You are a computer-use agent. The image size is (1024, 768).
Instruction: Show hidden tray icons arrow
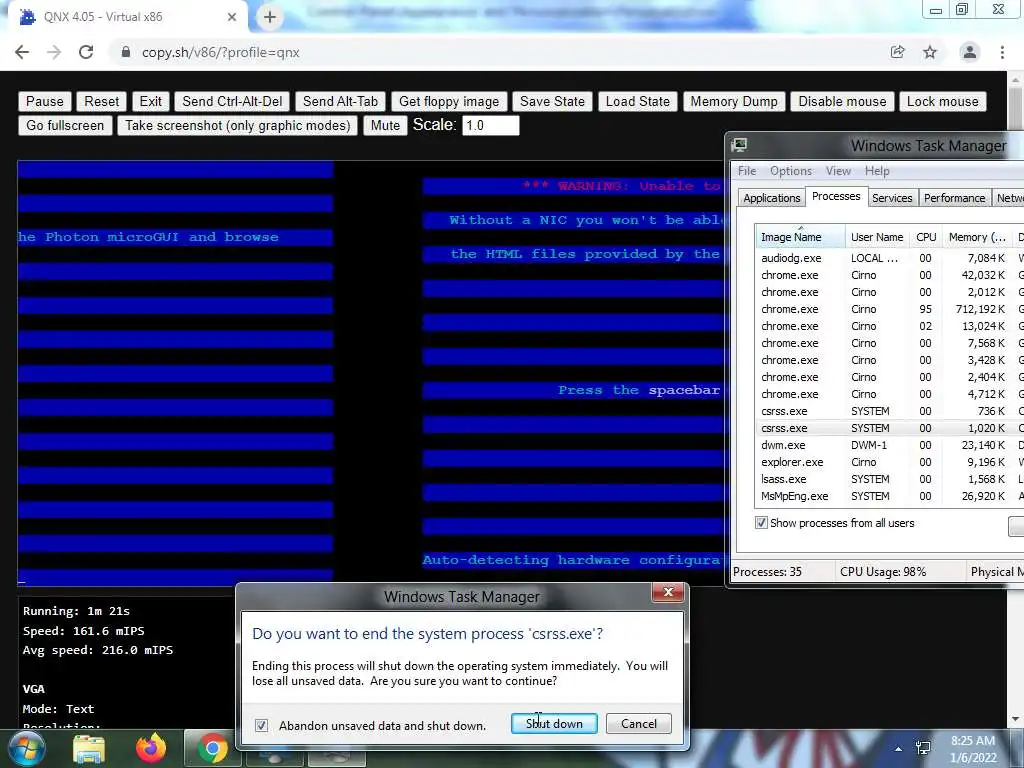(899, 749)
